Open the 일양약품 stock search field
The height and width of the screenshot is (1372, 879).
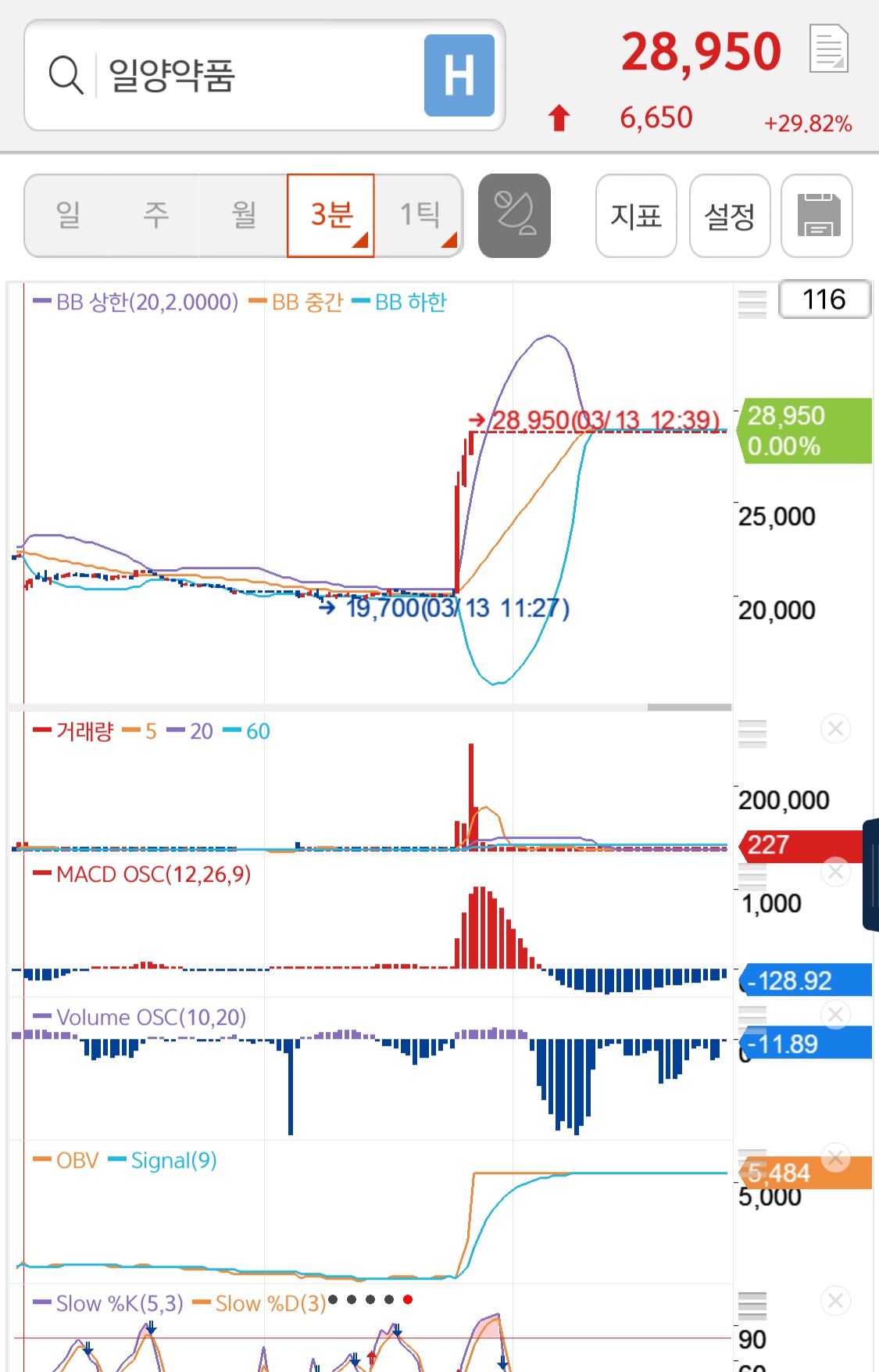(x=264, y=75)
